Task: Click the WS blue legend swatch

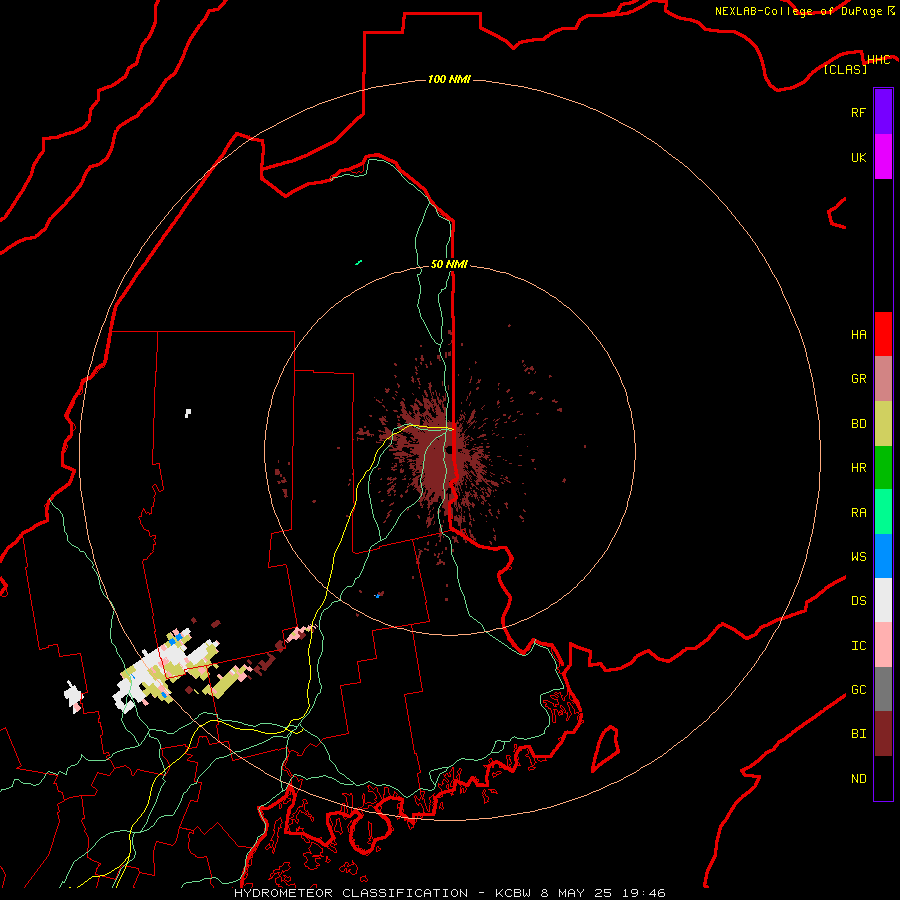Action: [883, 556]
